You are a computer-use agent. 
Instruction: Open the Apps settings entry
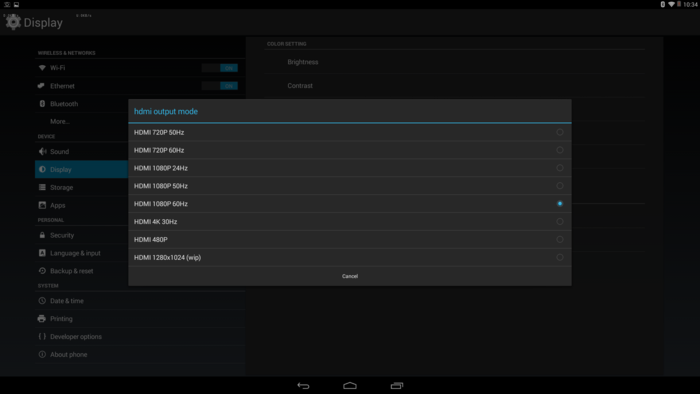(82, 205)
